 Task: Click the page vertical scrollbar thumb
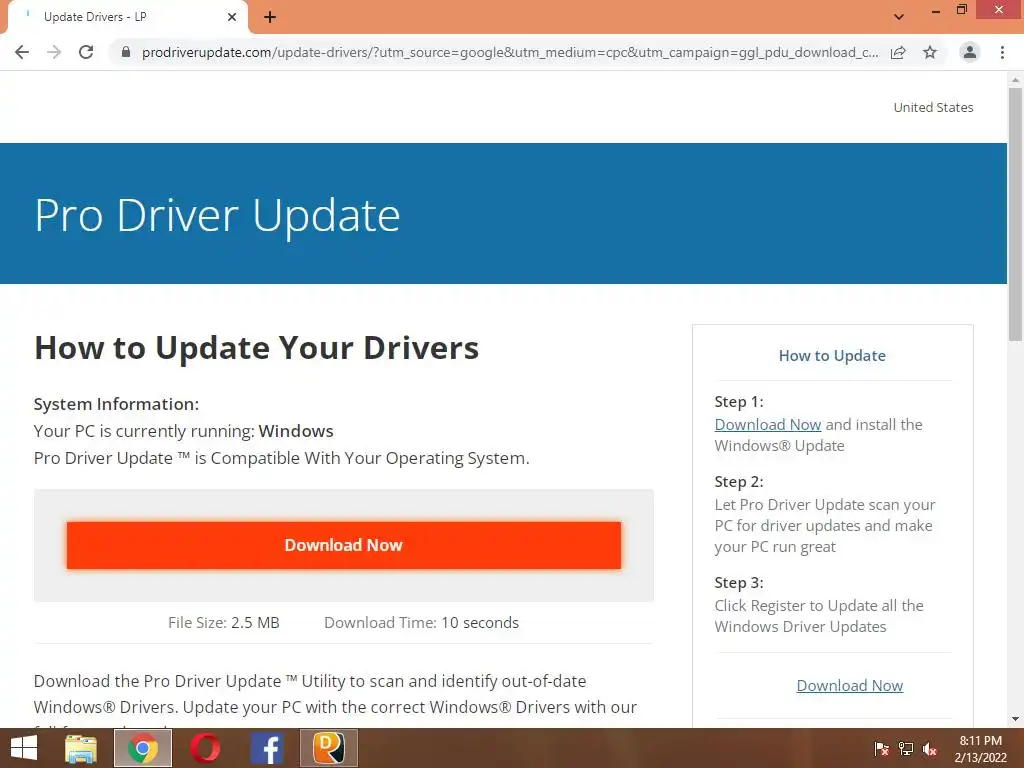tap(1015, 214)
